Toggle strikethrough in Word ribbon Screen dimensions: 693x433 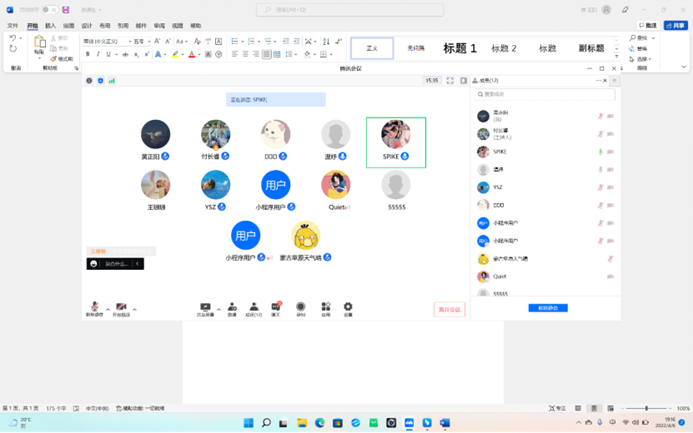(125, 54)
